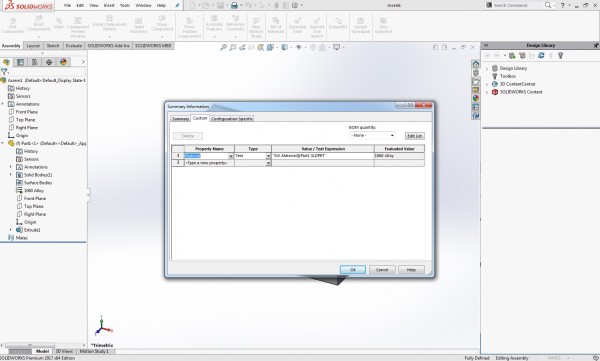Viewport: 600px width, 361px height.
Task: Open the Insert menu
Action: (x=109, y=5)
